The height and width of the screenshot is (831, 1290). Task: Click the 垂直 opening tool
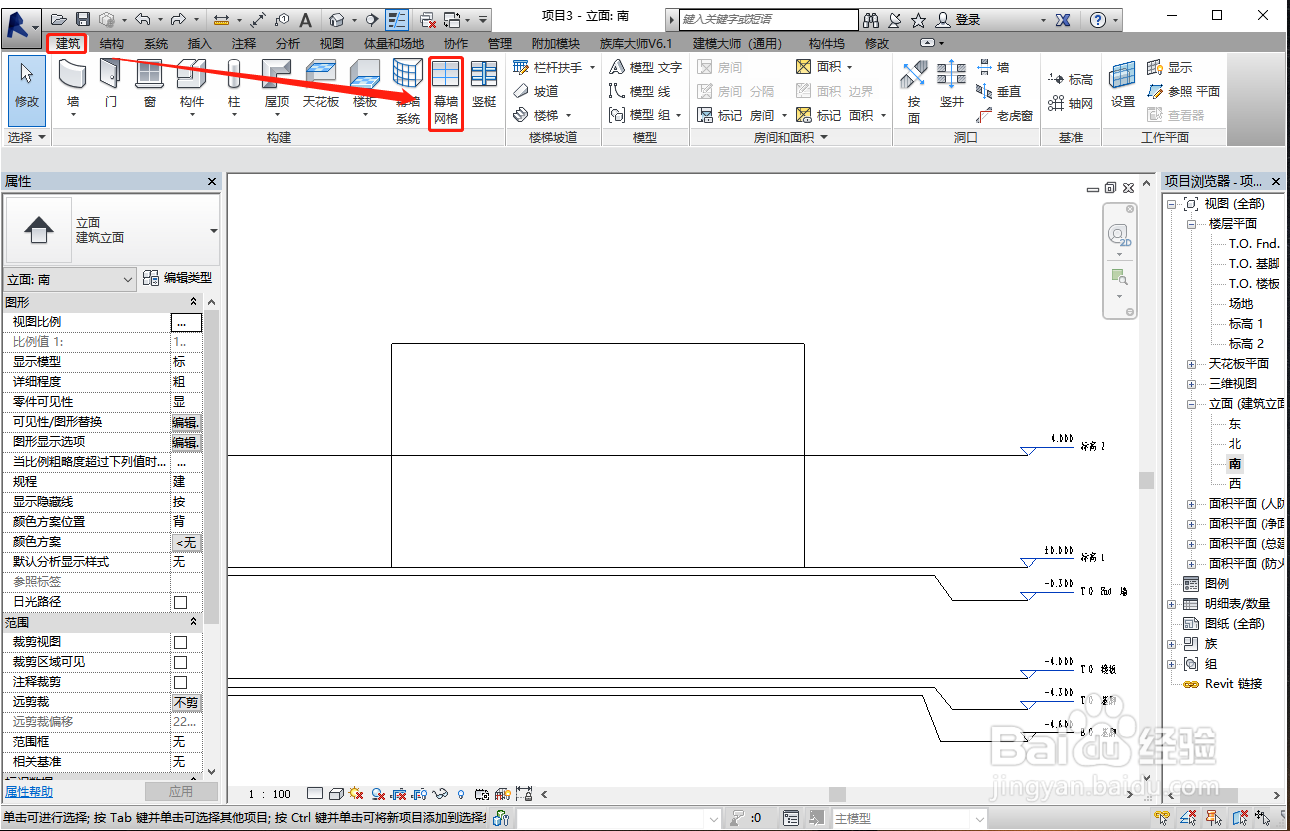pyautogui.click(x=999, y=91)
